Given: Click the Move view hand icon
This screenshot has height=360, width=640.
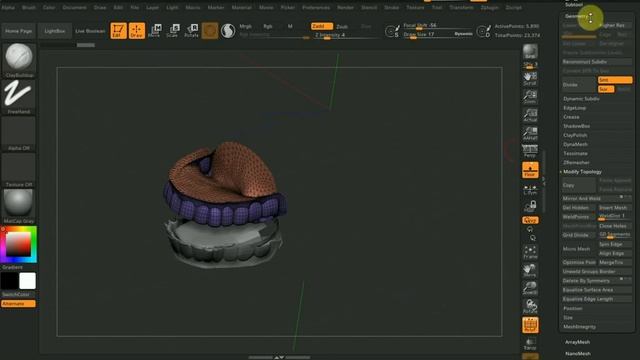Looking at the screenshot, I should click(x=530, y=270).
